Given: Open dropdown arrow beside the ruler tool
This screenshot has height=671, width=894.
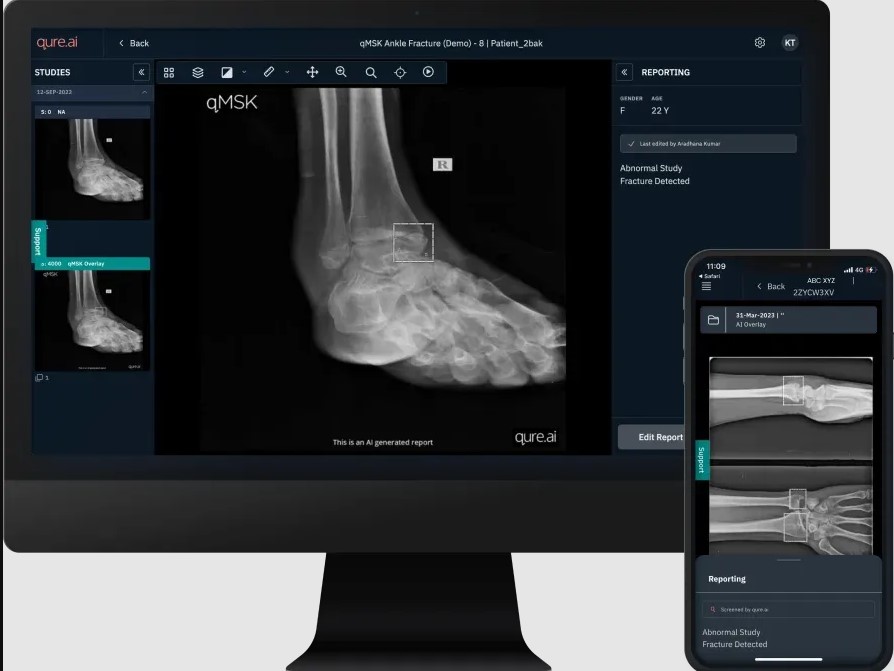Looking at the screenshot, I should [x=287, y=72].
